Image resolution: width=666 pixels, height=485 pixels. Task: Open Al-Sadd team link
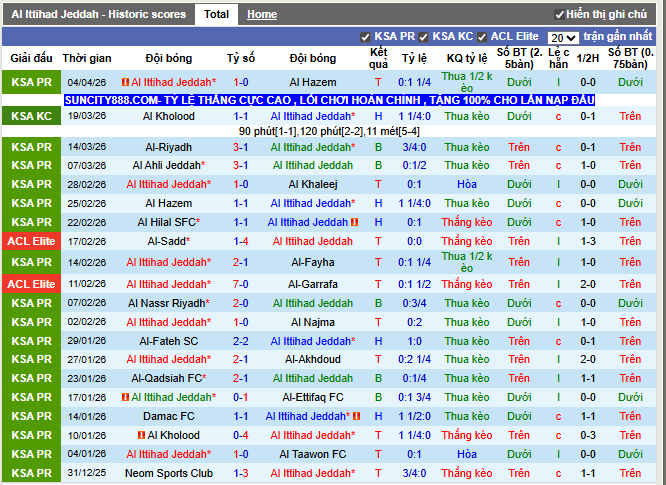(166, 241)
